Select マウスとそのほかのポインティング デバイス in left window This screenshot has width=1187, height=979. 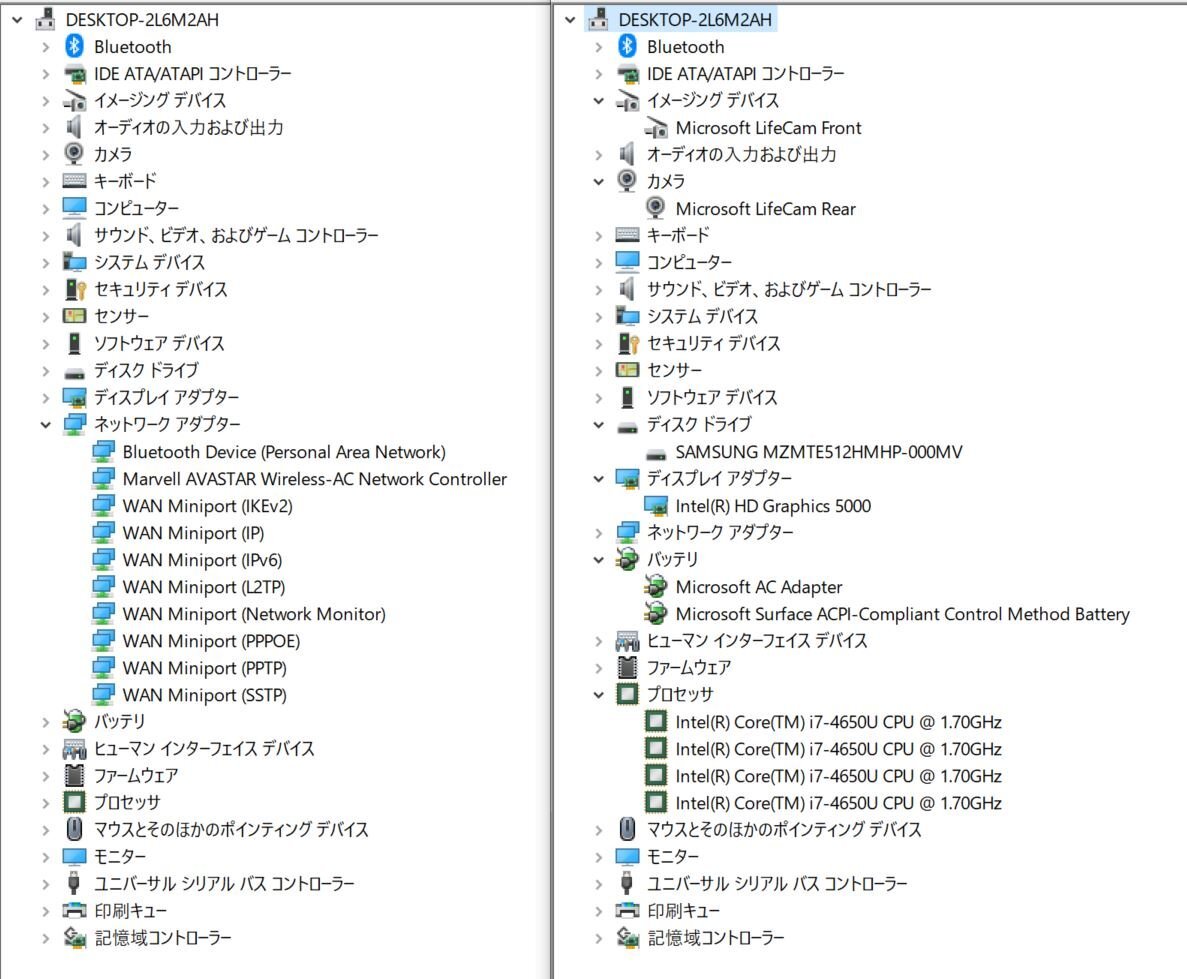[x=231, y=829]
